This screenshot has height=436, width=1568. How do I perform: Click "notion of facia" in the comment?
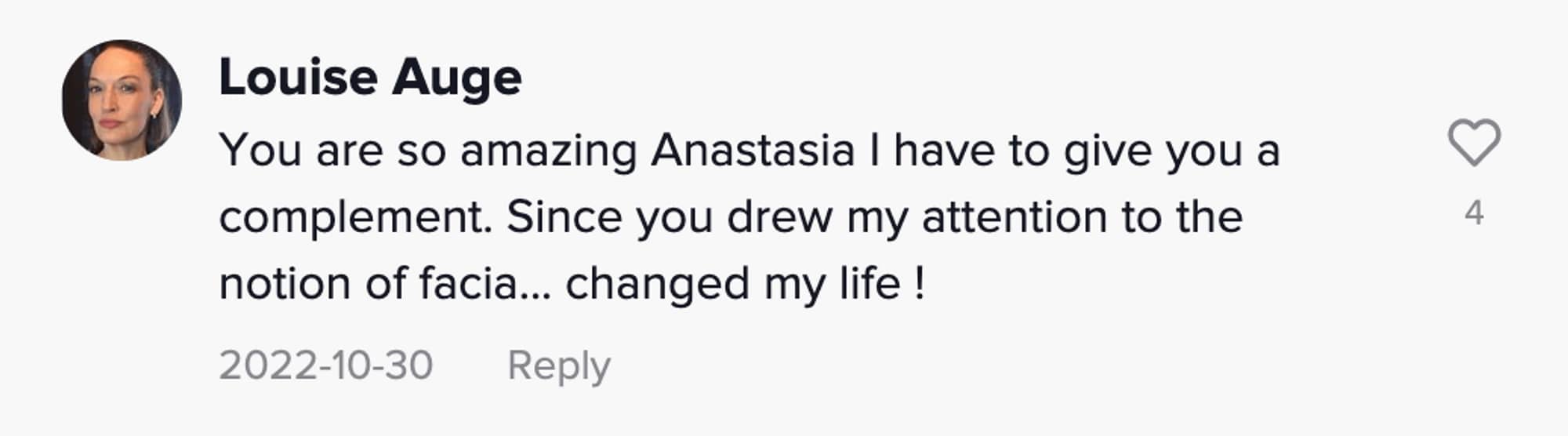pos(367,284)
